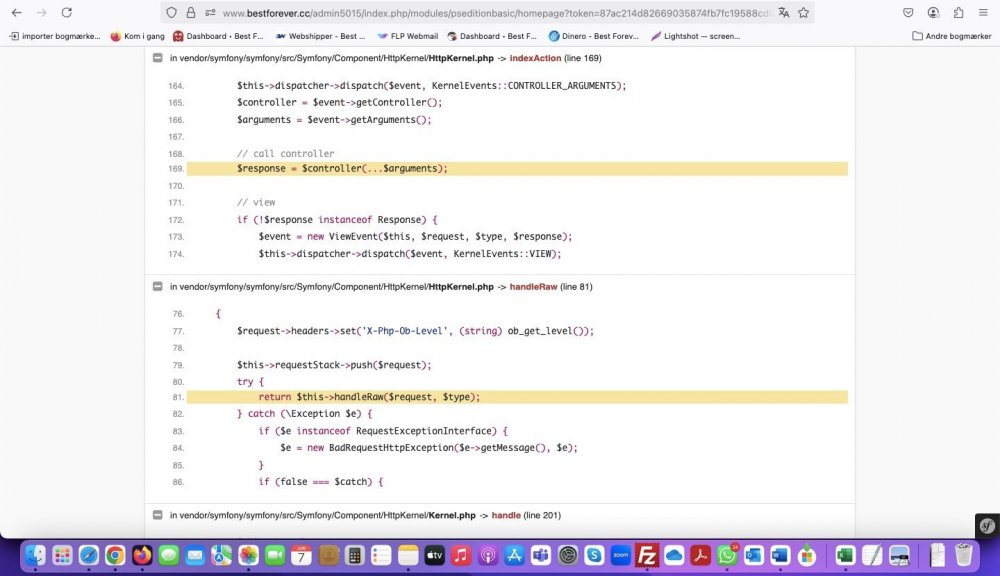Open Google Chrome from the dock
This screenshot has height=576, width=1000.
(x=115, y=556)
